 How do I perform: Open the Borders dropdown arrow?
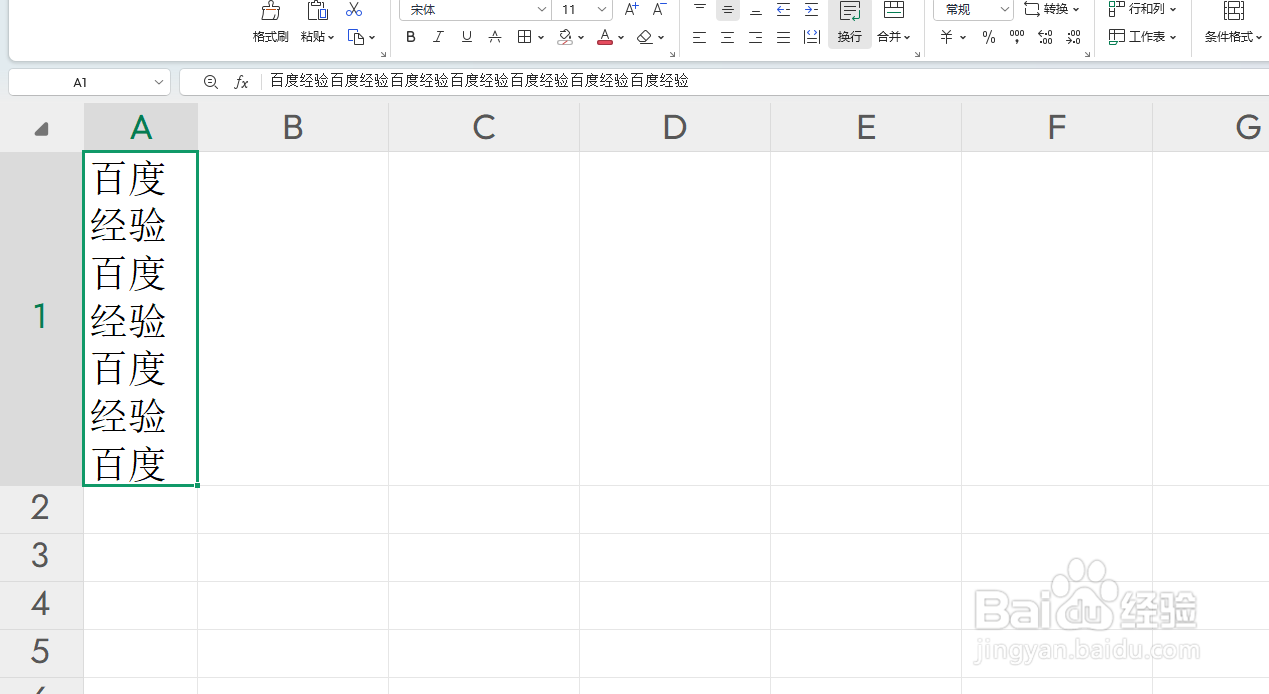click(x=541, y=38)
